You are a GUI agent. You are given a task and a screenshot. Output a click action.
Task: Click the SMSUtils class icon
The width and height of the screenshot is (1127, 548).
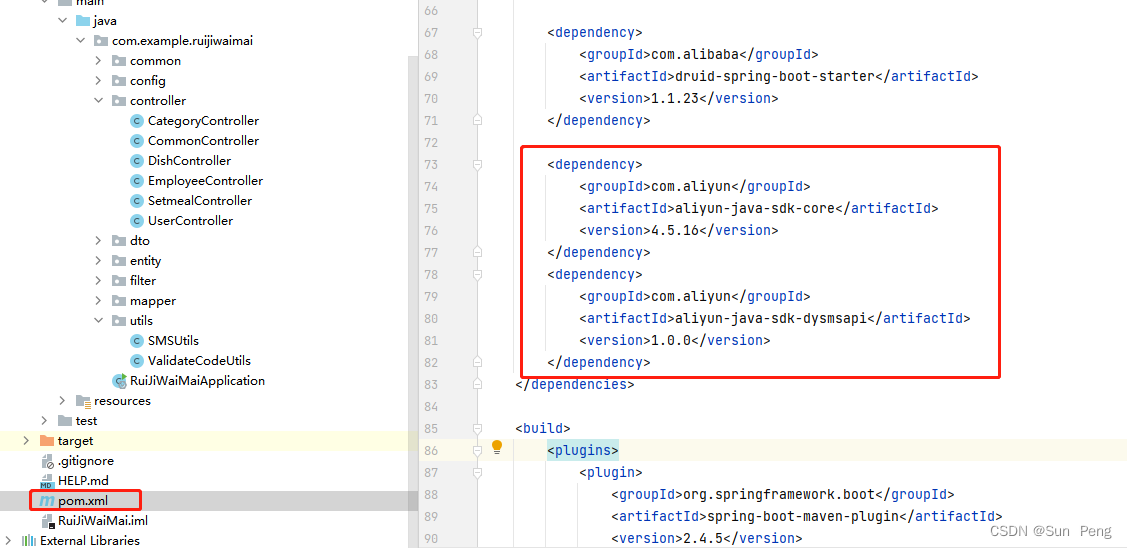pyautogui.click(x=137, y=340)
